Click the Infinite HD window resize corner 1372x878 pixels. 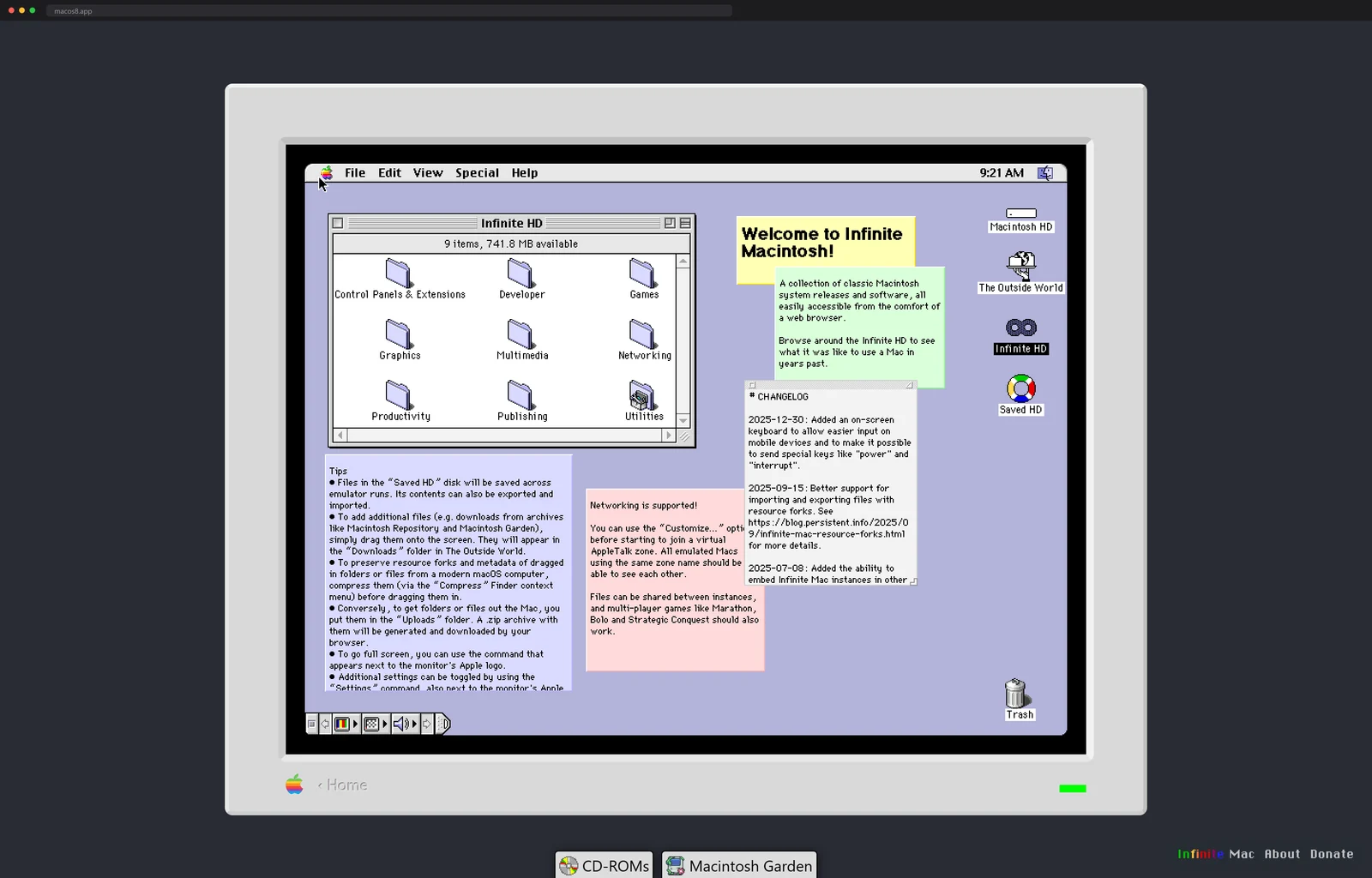point(684,436)
